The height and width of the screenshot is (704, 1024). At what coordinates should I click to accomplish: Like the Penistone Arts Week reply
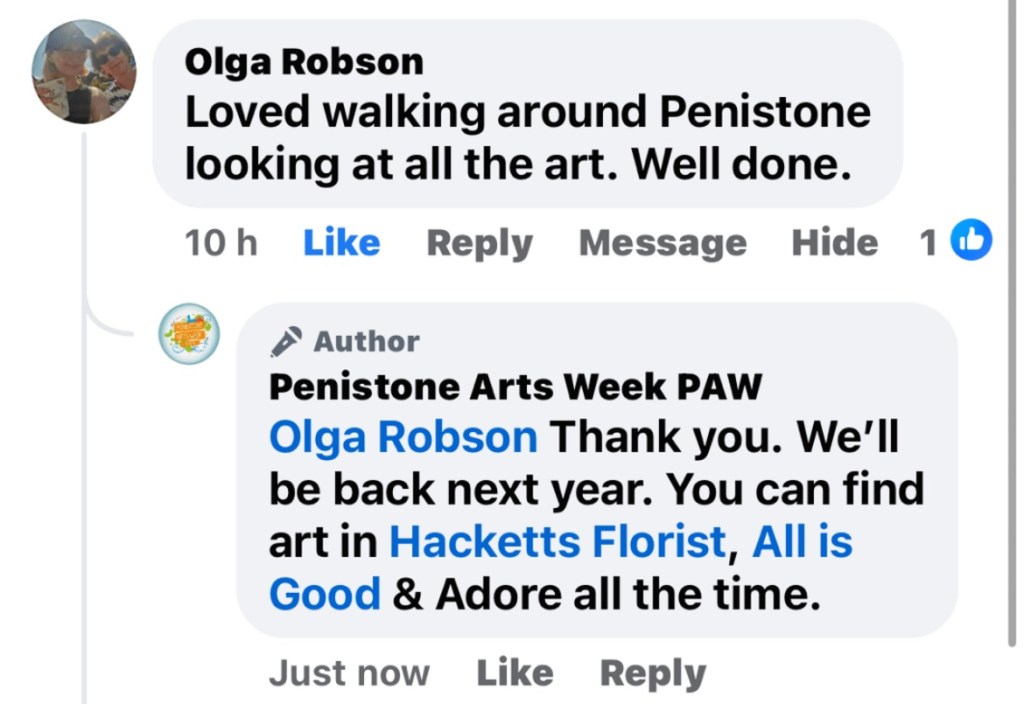pos(514,673)
